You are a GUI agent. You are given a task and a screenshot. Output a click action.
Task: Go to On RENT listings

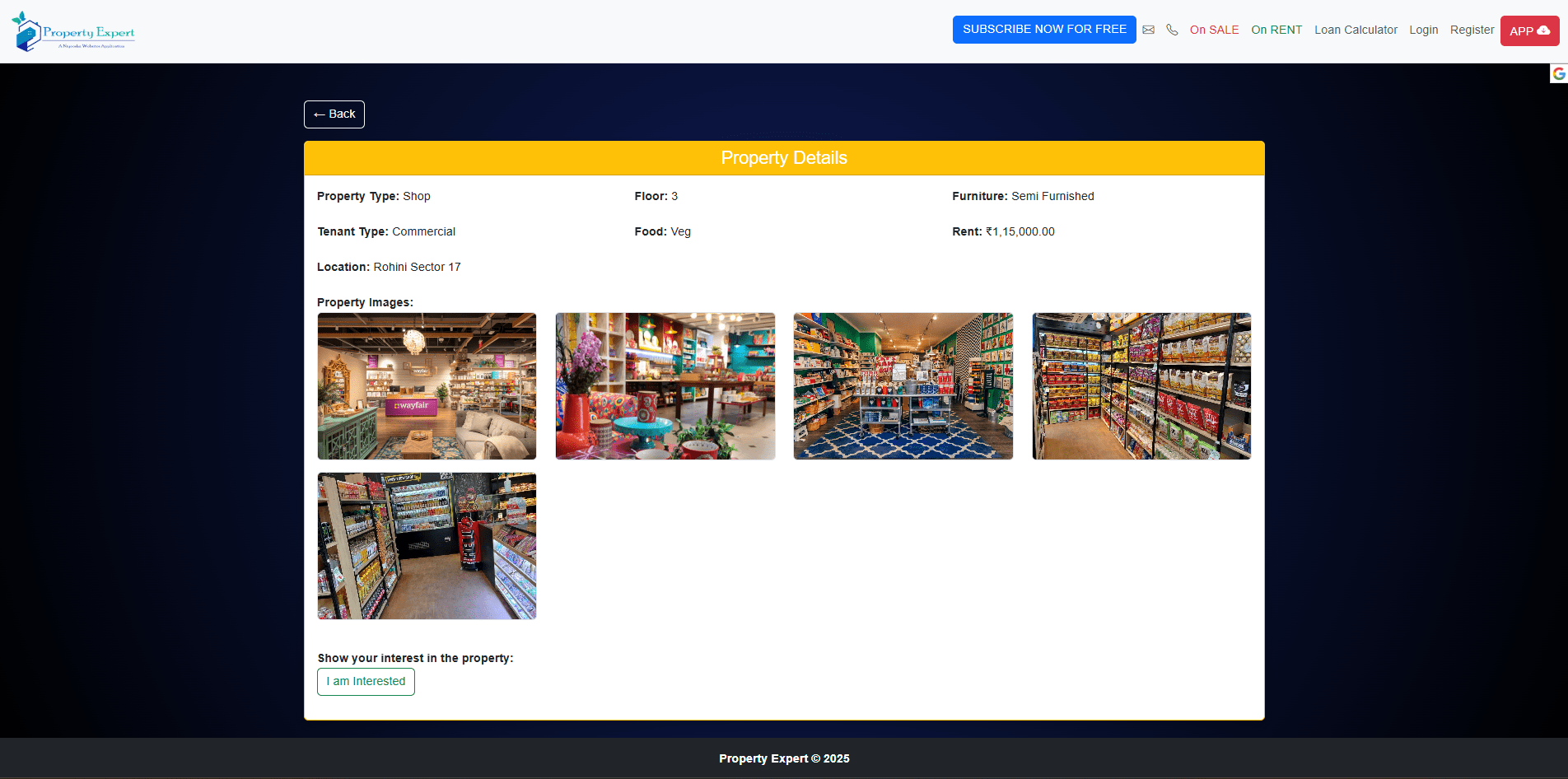coord(1276,30)
